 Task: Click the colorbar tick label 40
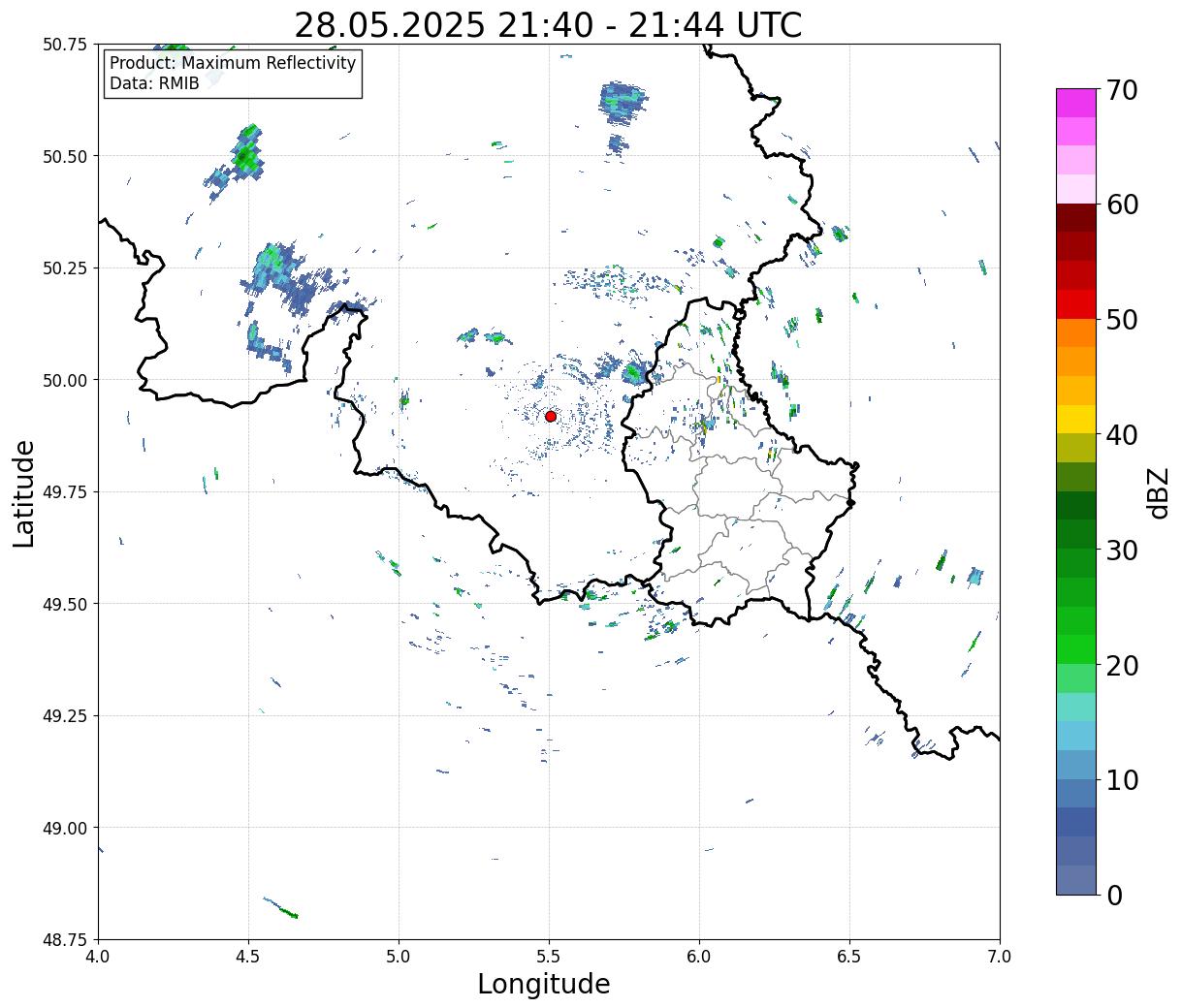(x=1122, y=434)
